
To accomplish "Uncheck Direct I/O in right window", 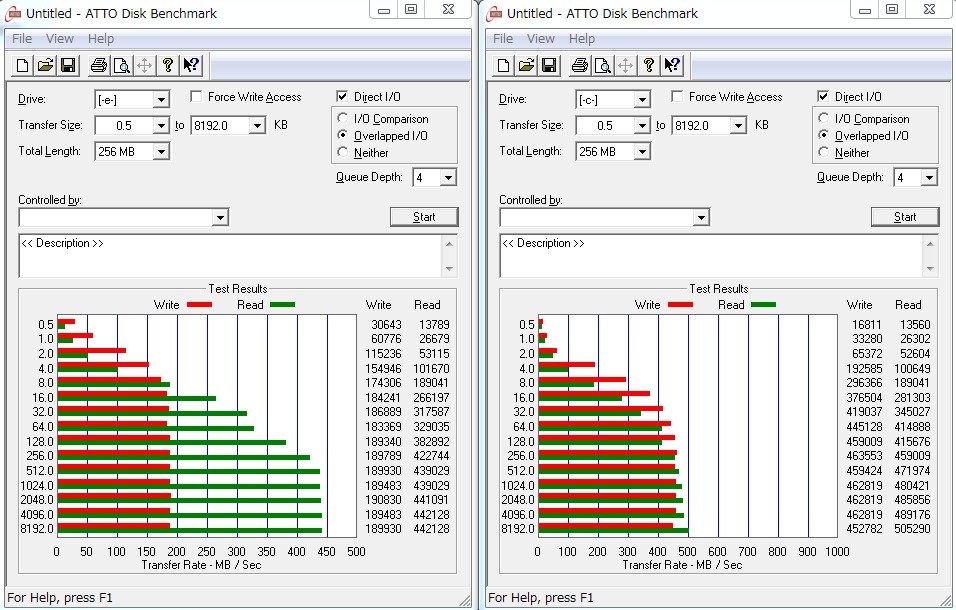I will click(x=824, y=97).
